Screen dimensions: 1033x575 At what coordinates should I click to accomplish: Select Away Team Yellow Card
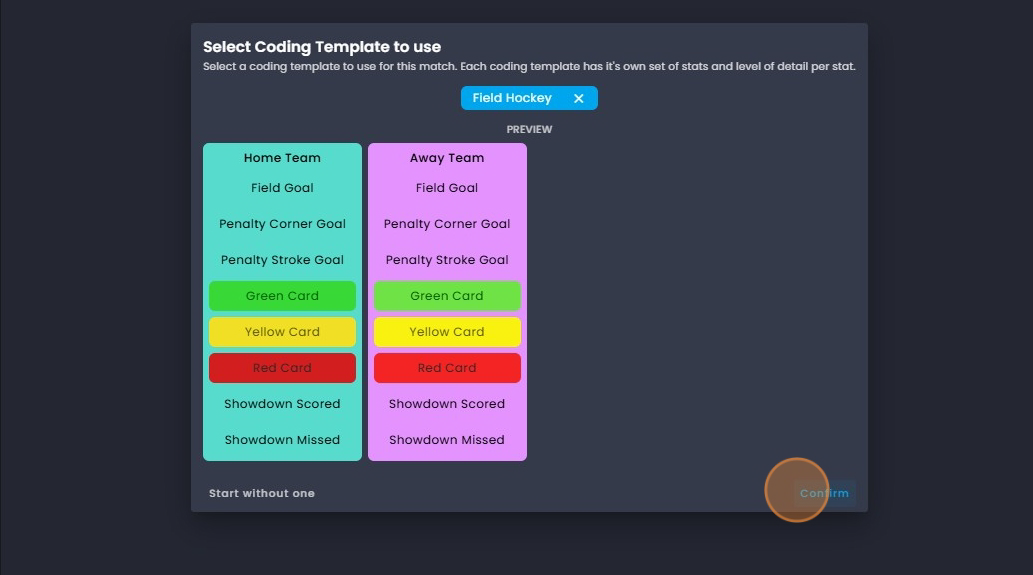click(x=447, y=332)
